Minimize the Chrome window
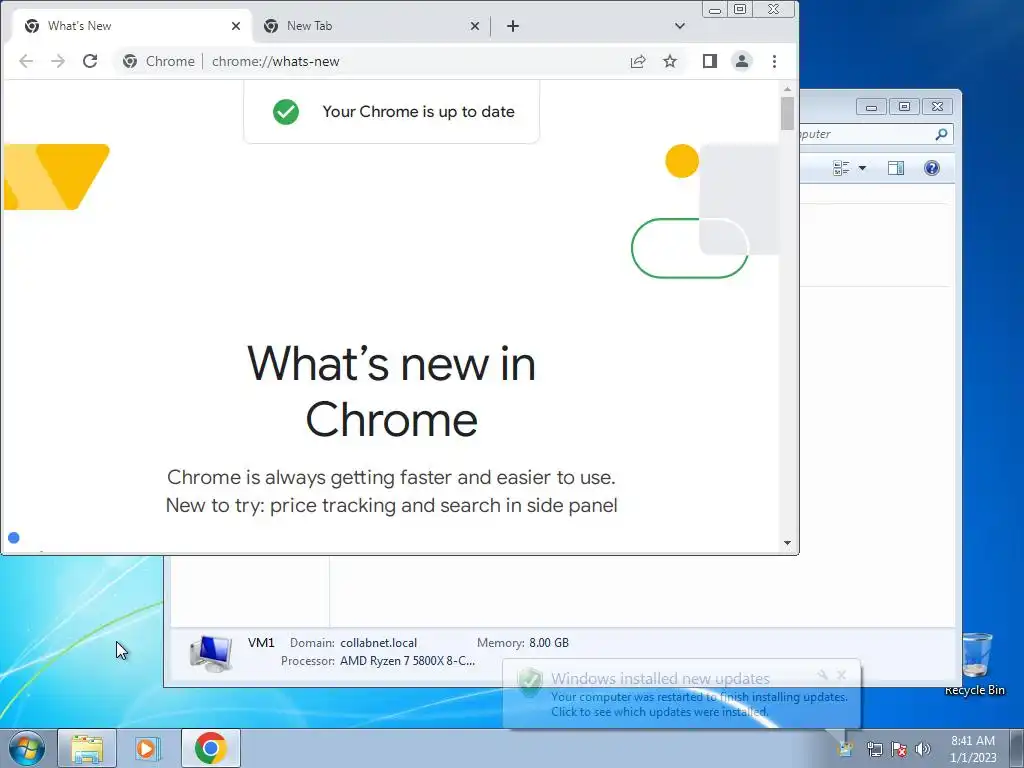Viewport: 1024px width, 768px height. point(715,9)
